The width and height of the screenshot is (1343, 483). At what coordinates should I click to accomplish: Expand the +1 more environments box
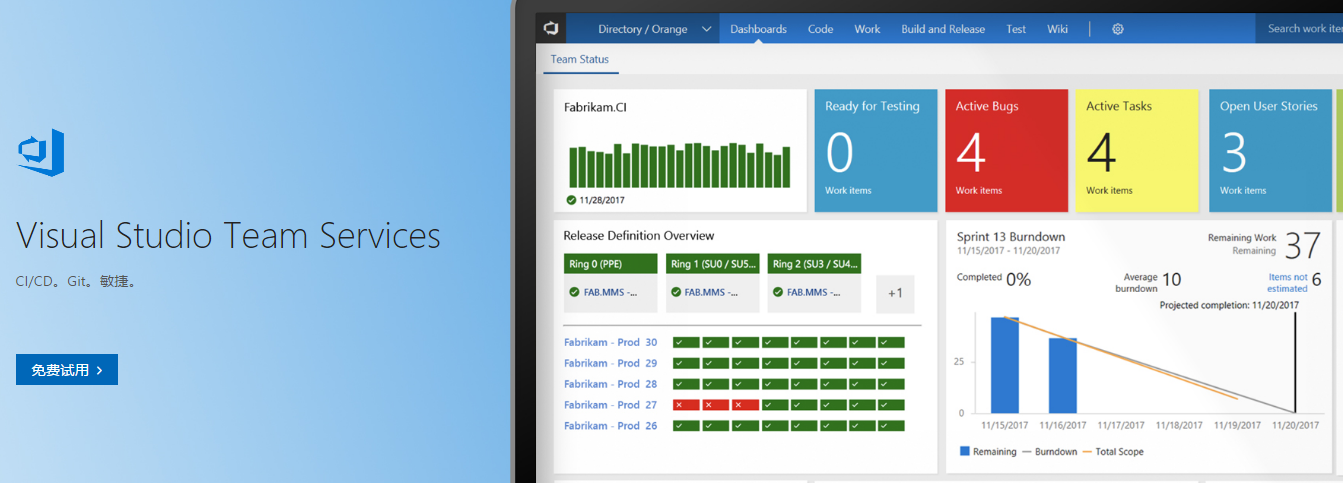click(895, 294)
